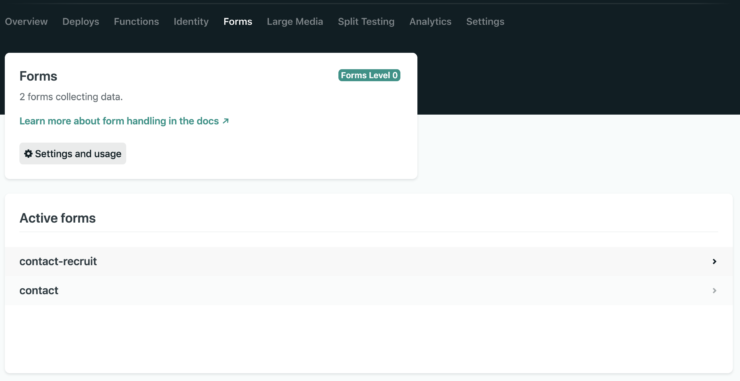Image resolution: width=740 pixels, height=381 pixels.
Task: View the Analytics tab
Action: coord(430,22)
